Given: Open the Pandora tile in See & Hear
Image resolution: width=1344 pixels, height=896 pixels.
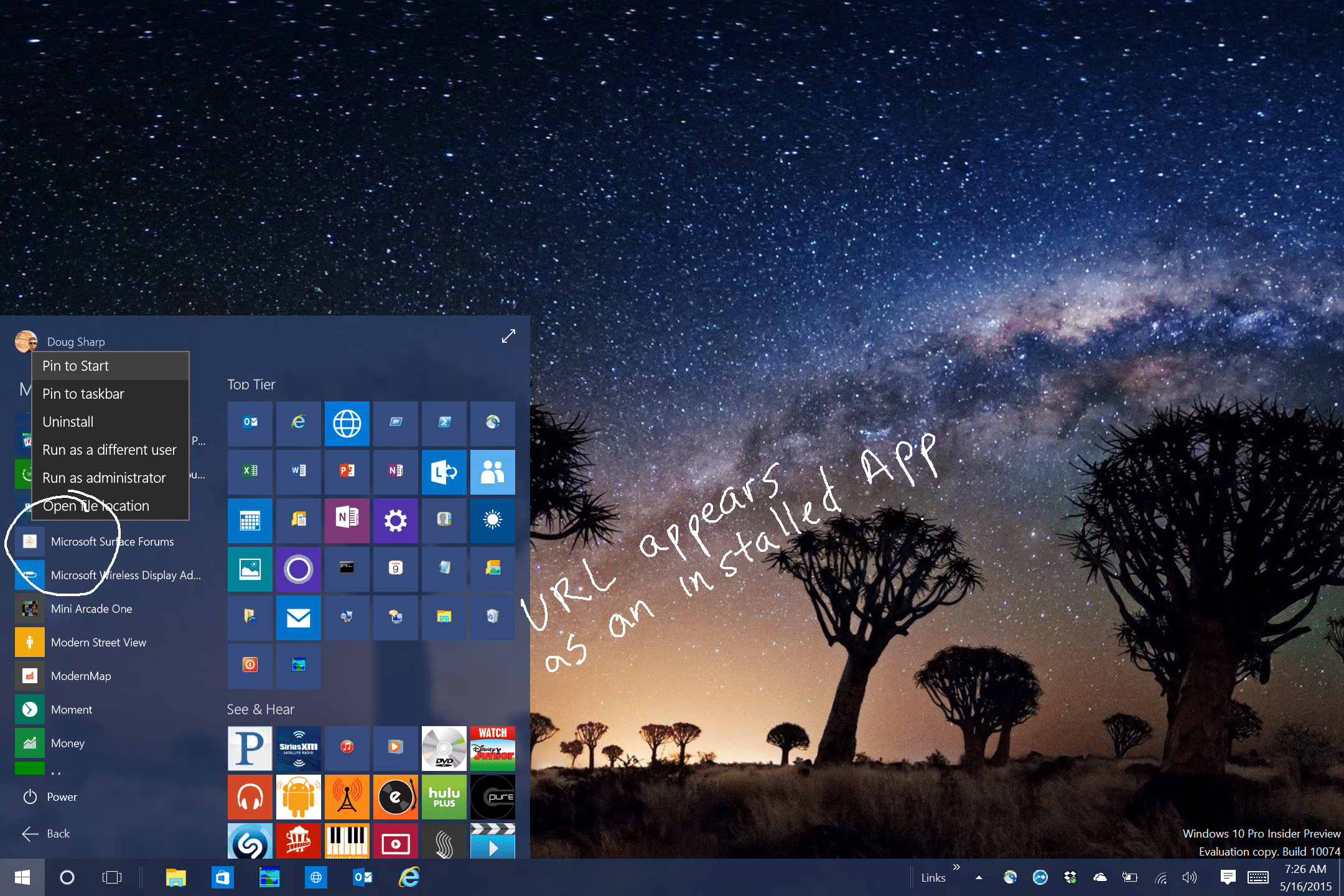Looking at the screenshot, I should tap(250, 748).
